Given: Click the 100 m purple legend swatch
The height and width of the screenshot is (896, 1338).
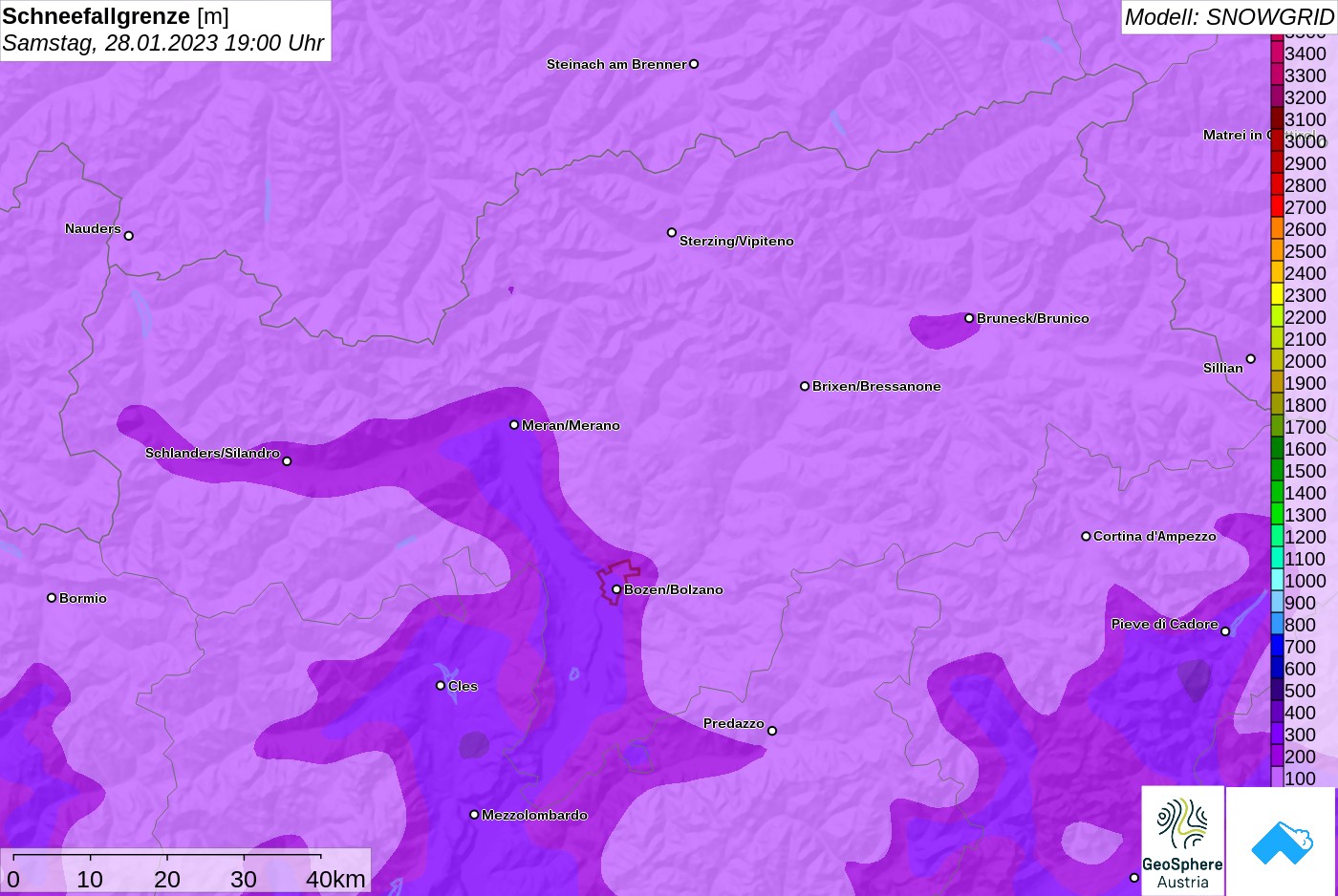Looking at the screenshot, I should click(x=1277, y=777).
